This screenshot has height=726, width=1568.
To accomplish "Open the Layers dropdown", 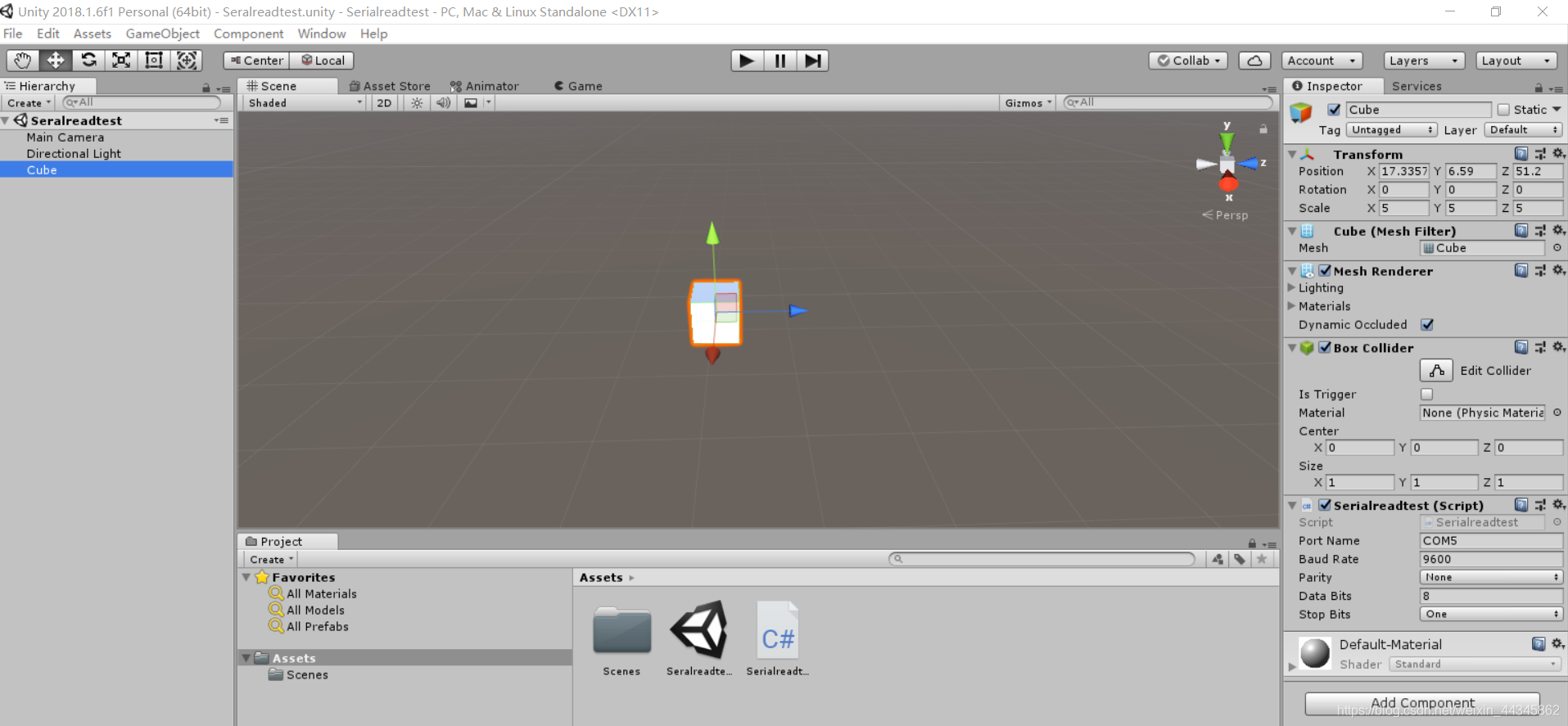I will point(1425,61).
